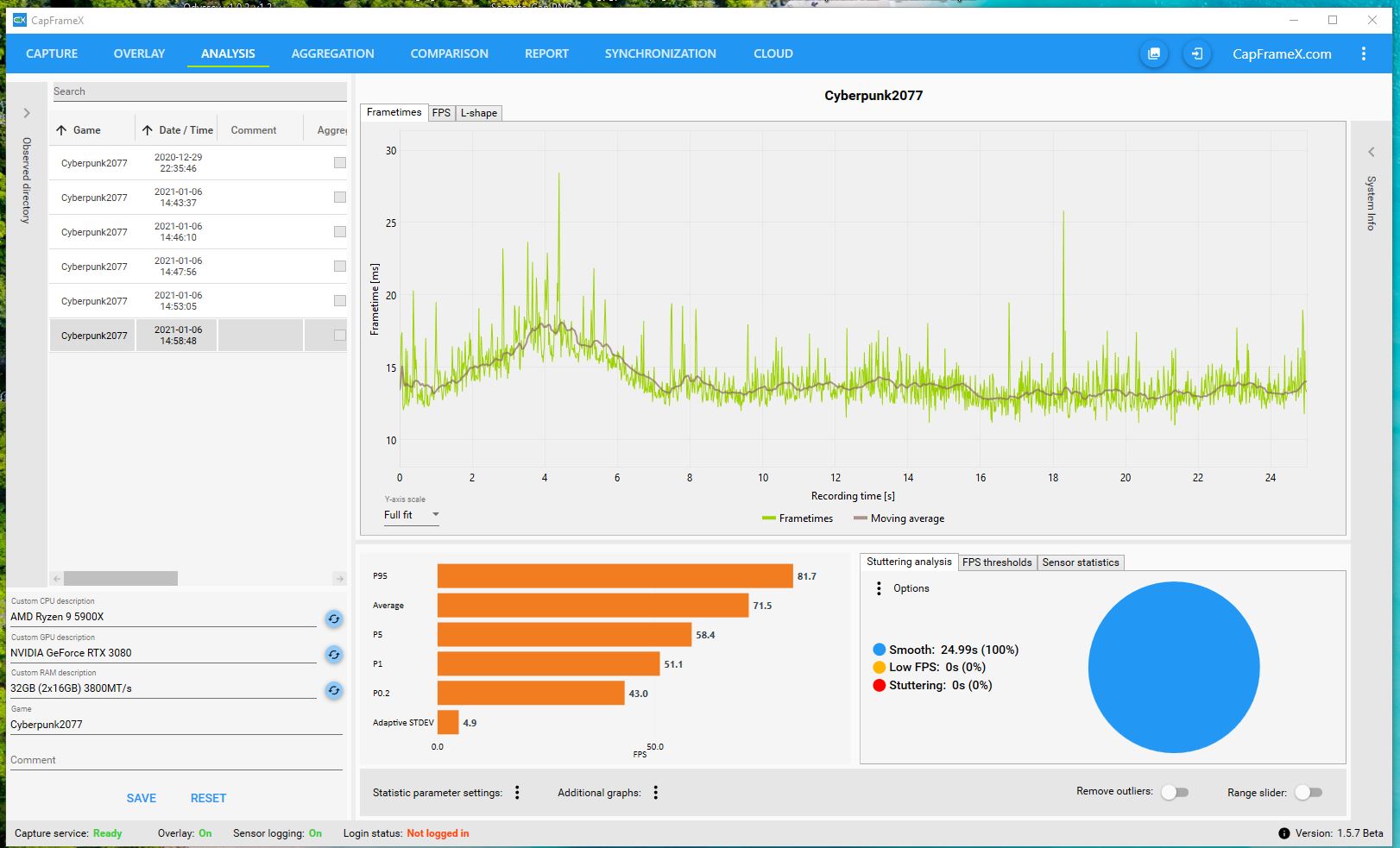Open Statistic parameter settings menu

pos(517,793)
